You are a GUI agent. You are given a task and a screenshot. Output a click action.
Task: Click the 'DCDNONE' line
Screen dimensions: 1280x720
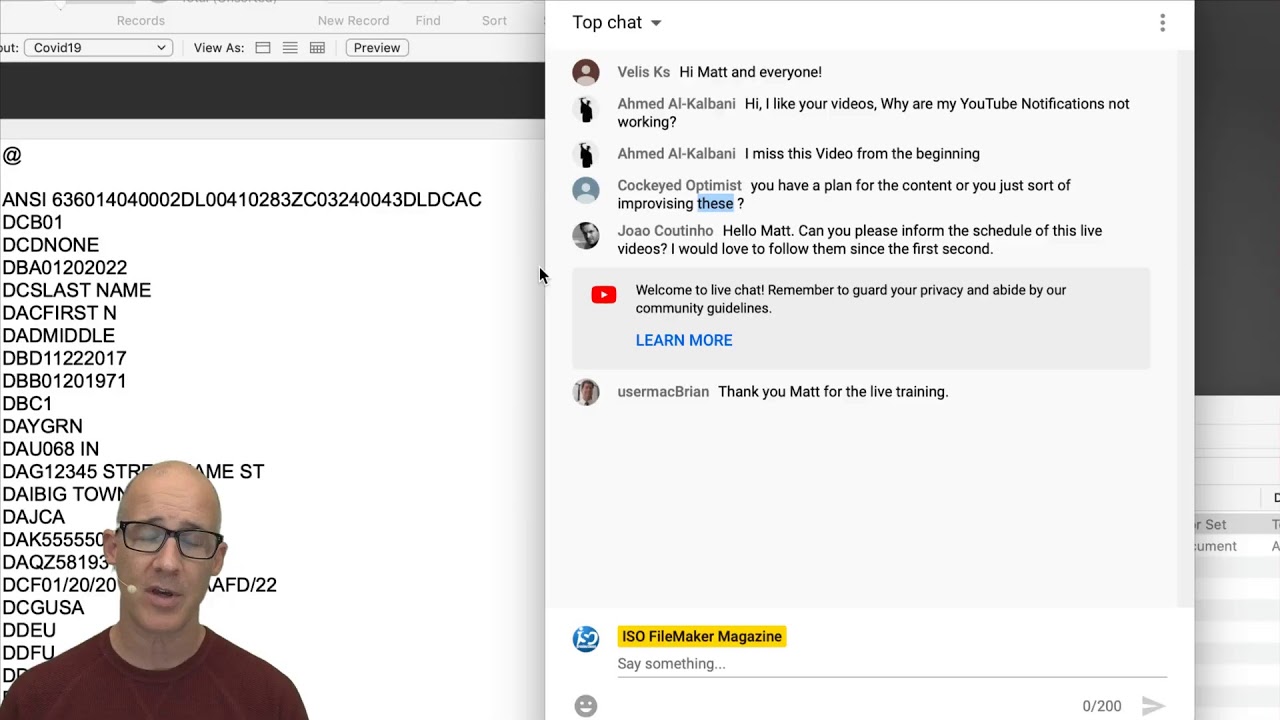coord(51,245)
